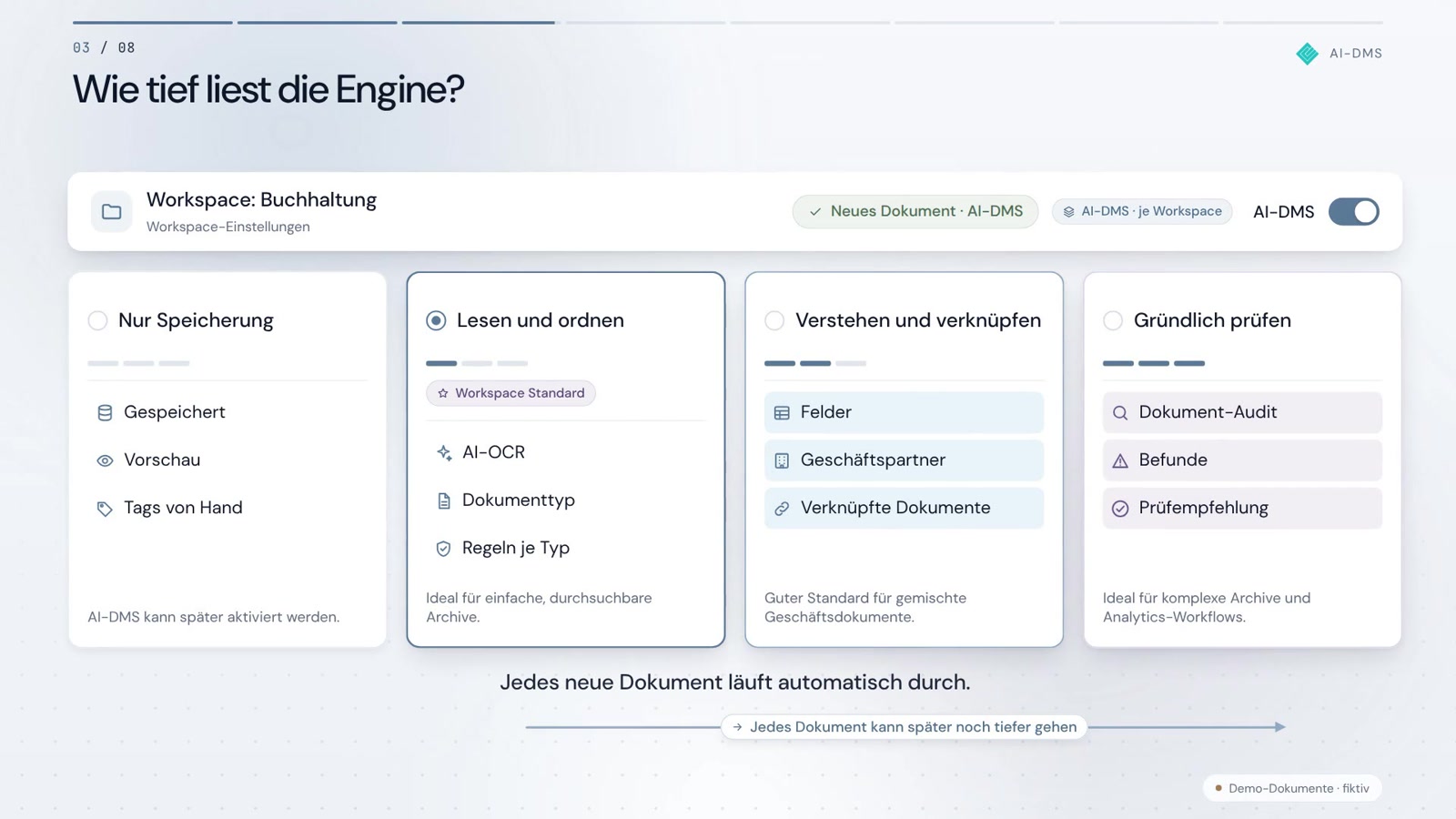Click the Workspace-Einstellungen subtitle
This screenshot has height=819, width=1456.
[228, 227]
